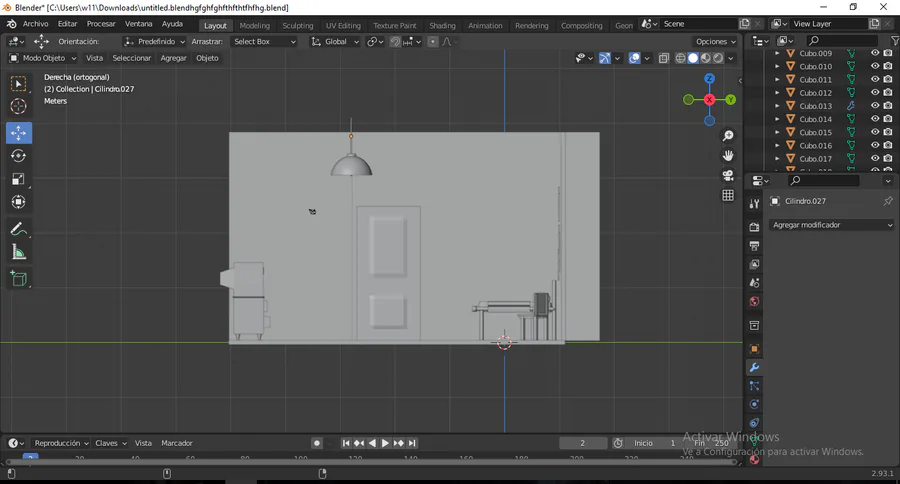Select the Measure tool
The width and height of the screenshot is (900, 484).
coord(18,252)
